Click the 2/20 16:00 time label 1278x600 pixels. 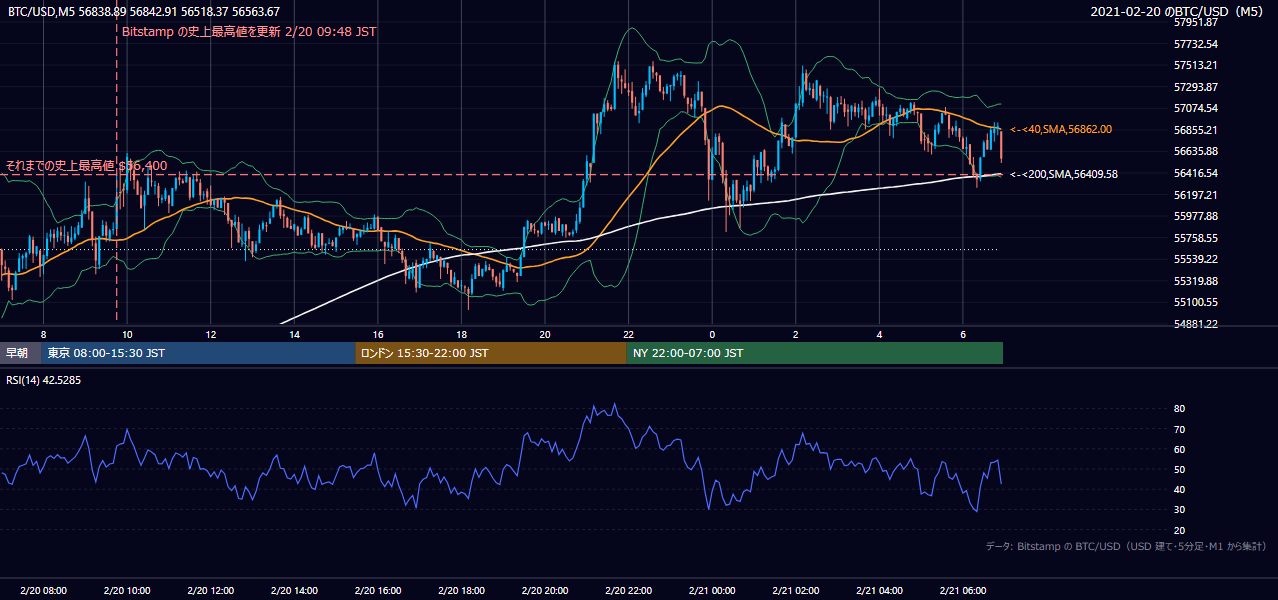(377, 591)
